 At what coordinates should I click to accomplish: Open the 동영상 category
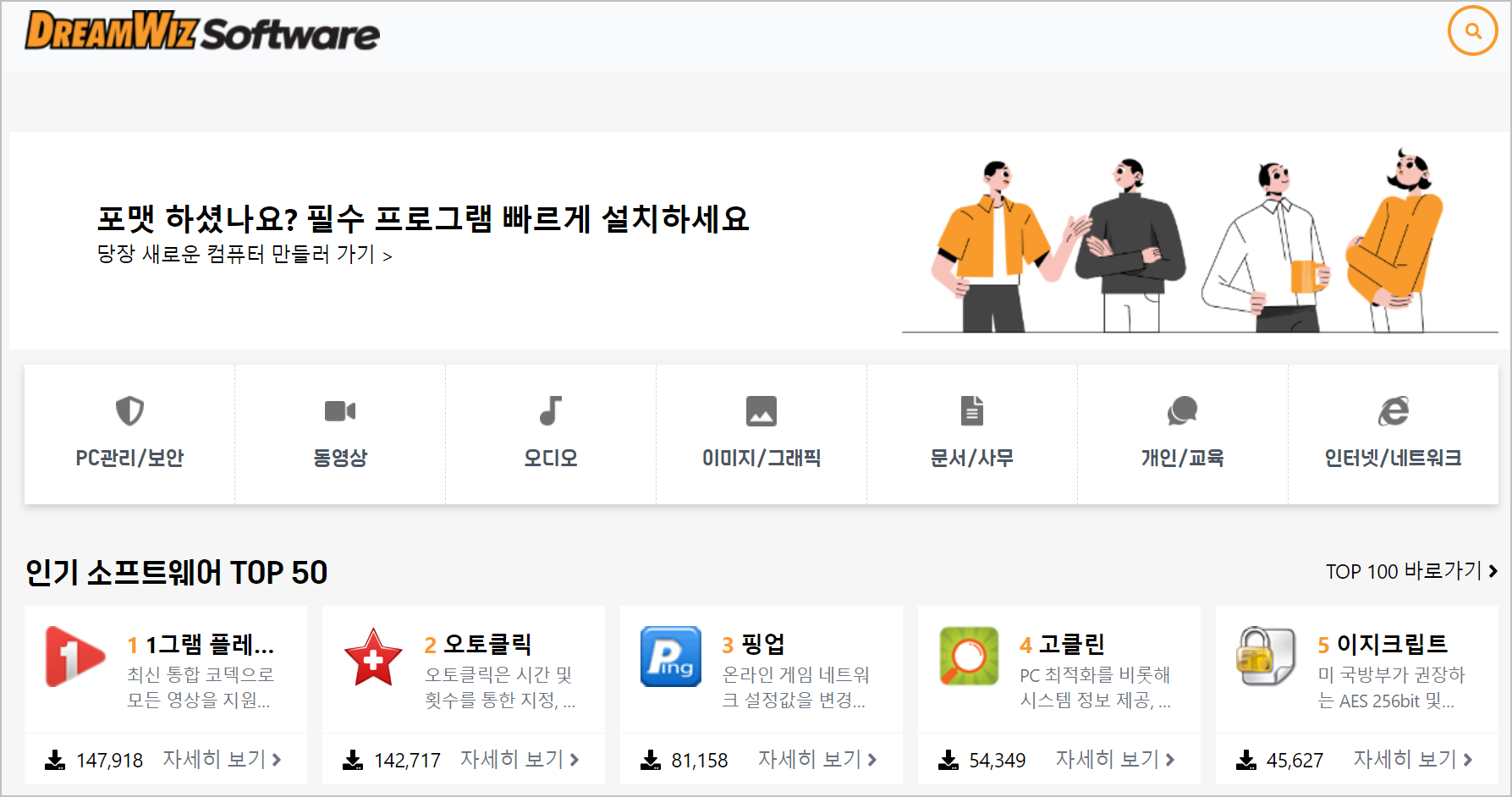340,435
